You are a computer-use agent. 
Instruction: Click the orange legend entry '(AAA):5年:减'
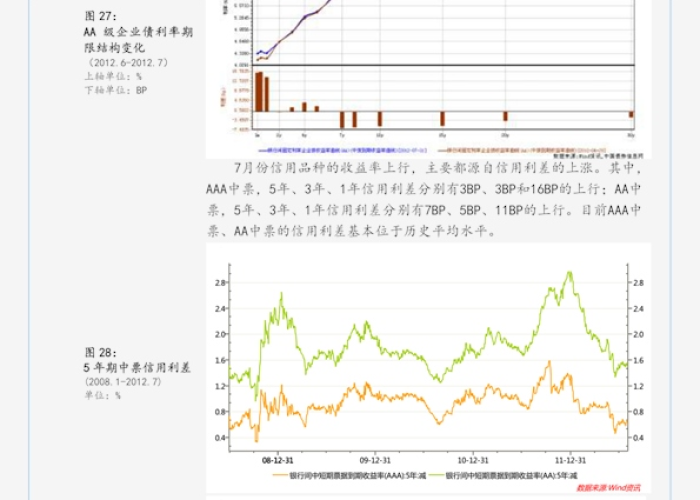(x=350, y=476)
